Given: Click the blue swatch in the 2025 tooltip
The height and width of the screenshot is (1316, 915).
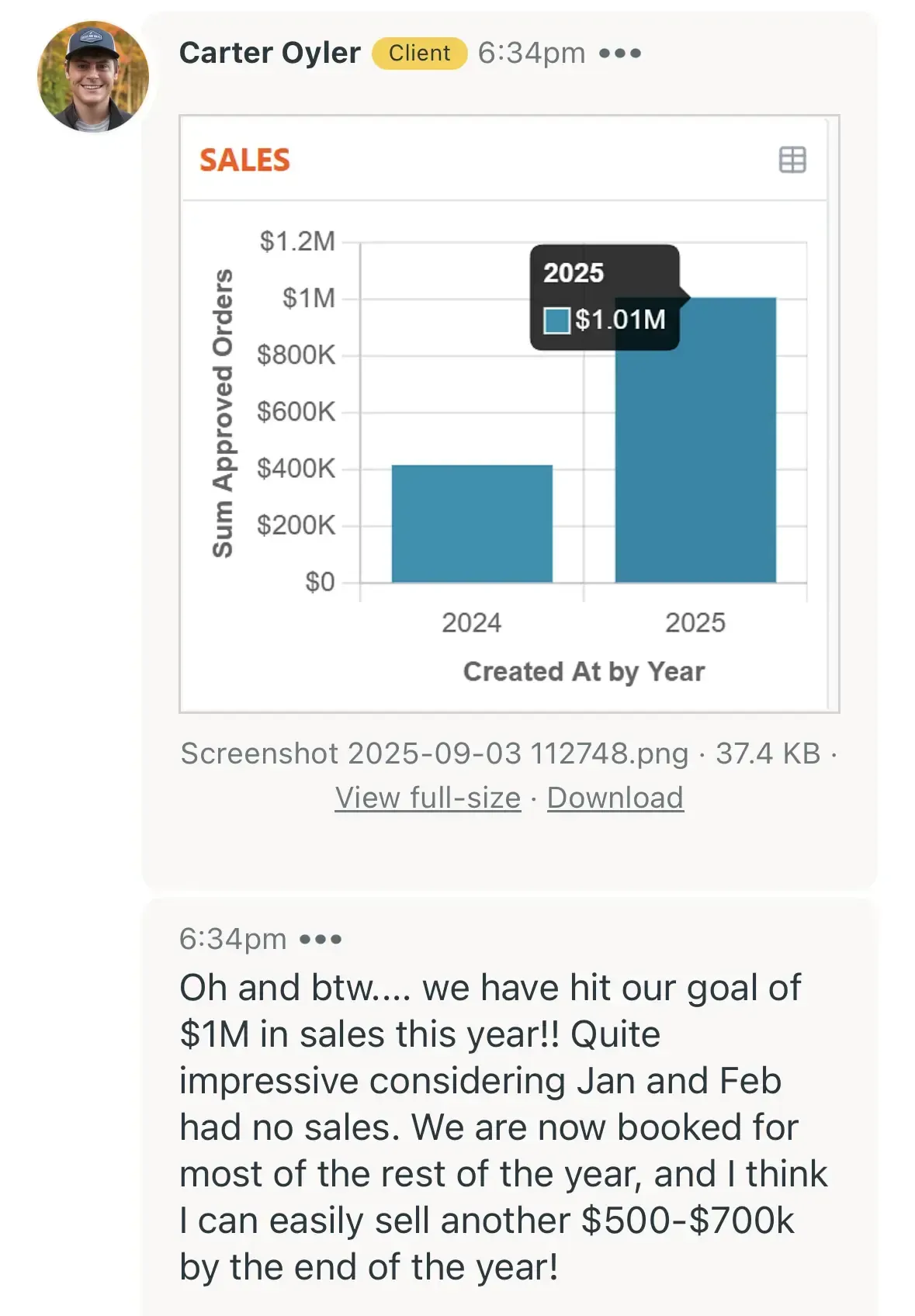Looking at the screenshot, I should [556, 320].
